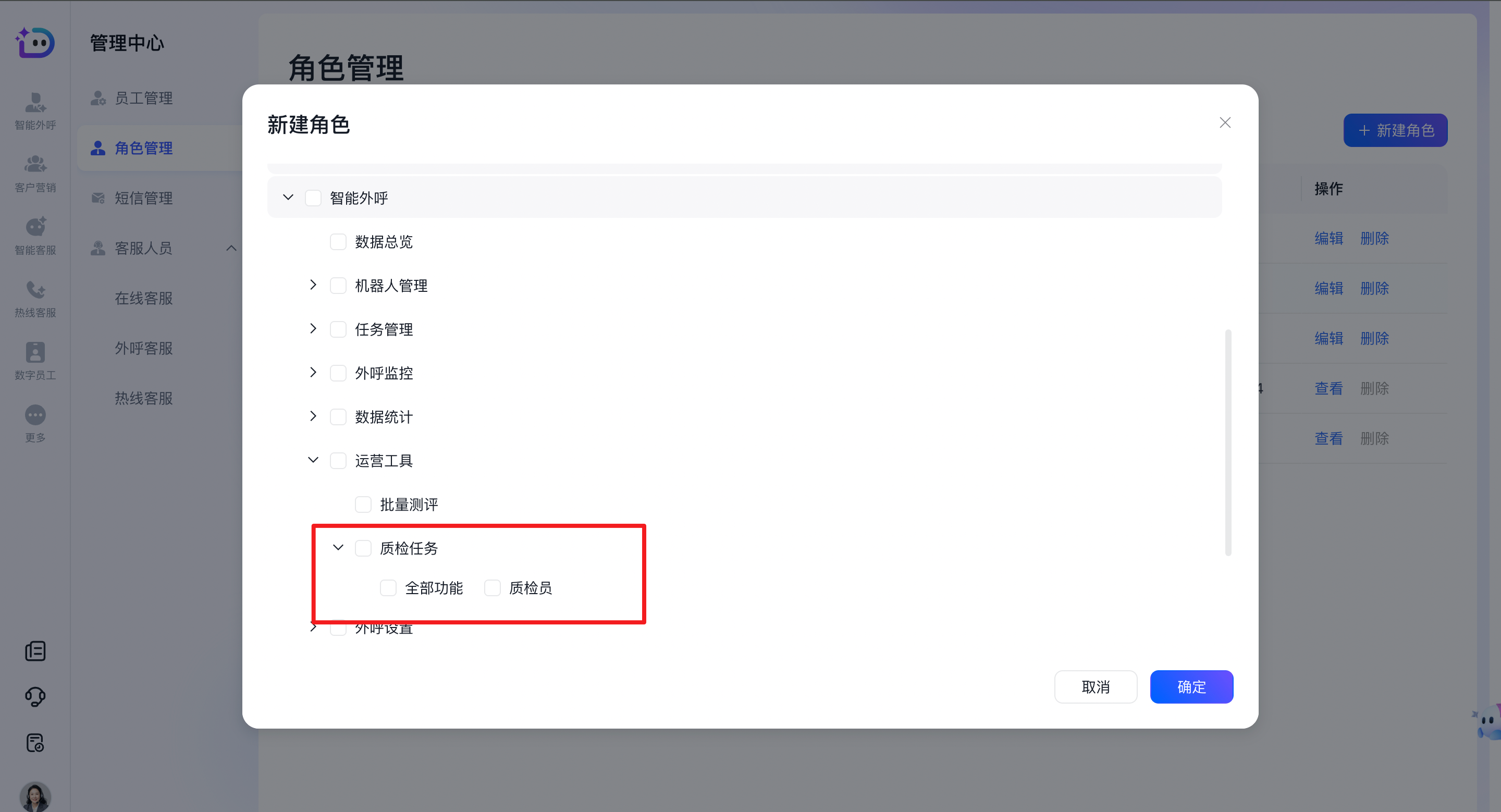
Task: Click the 取消 button
Action: tap(1096, 687)
